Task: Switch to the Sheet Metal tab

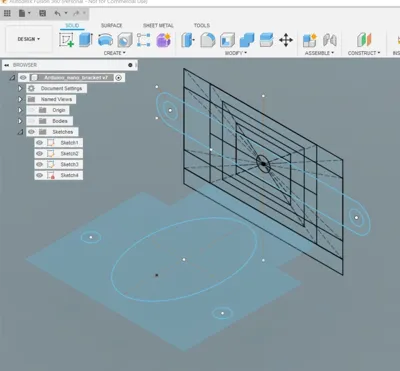Action: pyautogui.click(x=158, y=25)
